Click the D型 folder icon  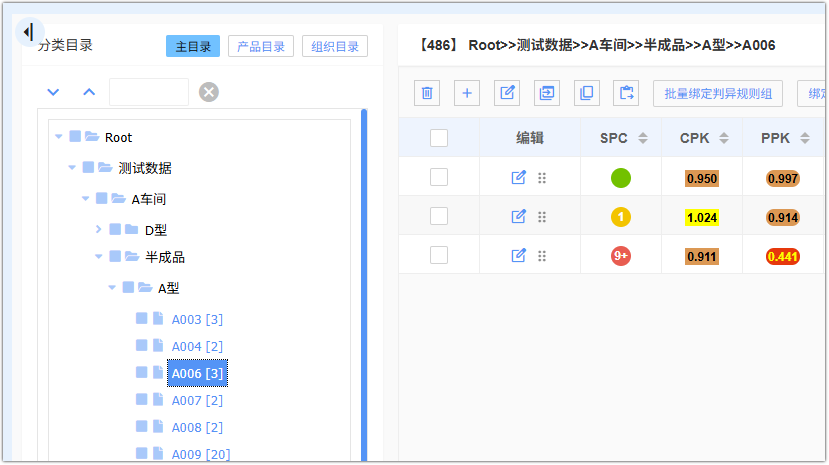(132, 229)
